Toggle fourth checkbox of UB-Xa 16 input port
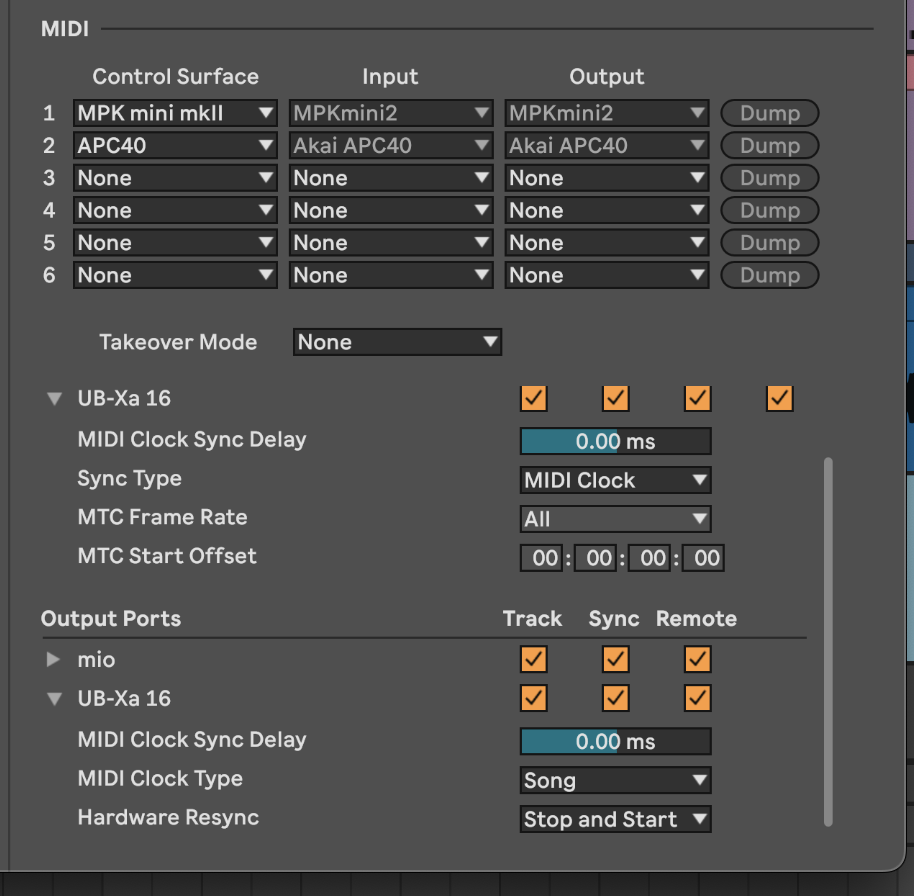This screenshot has height=896, width=914. pos(780,399)
